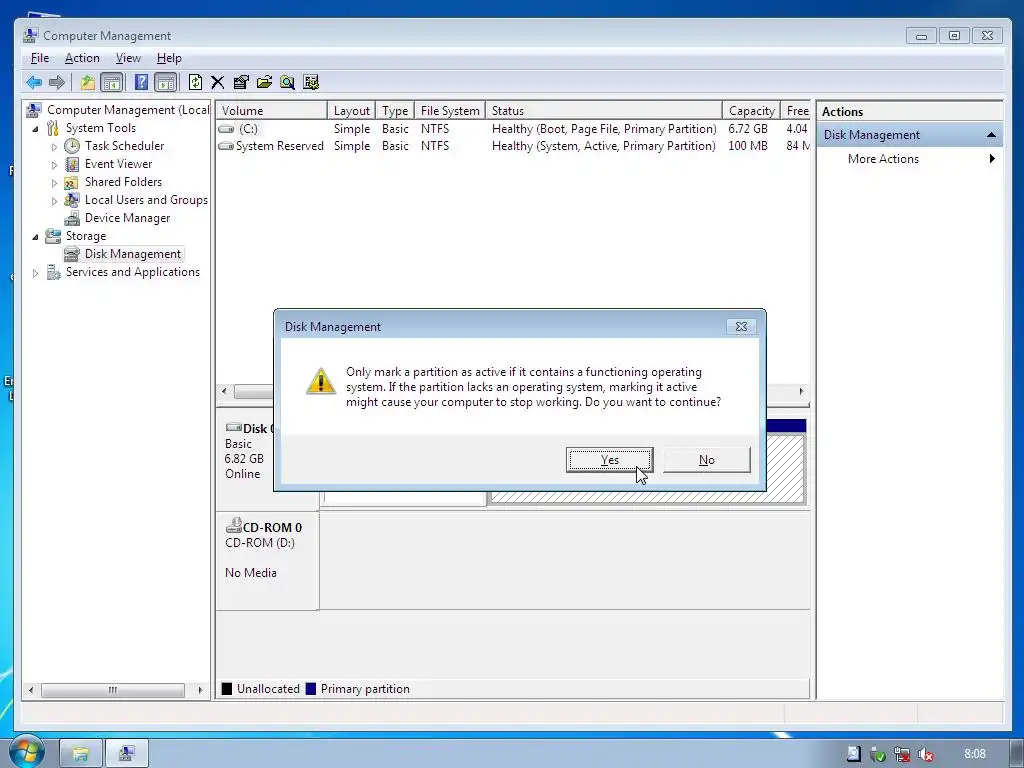Click the Delete X toolbar icon
This screenshot has width=1024, height=768.
tap(217, 82)
